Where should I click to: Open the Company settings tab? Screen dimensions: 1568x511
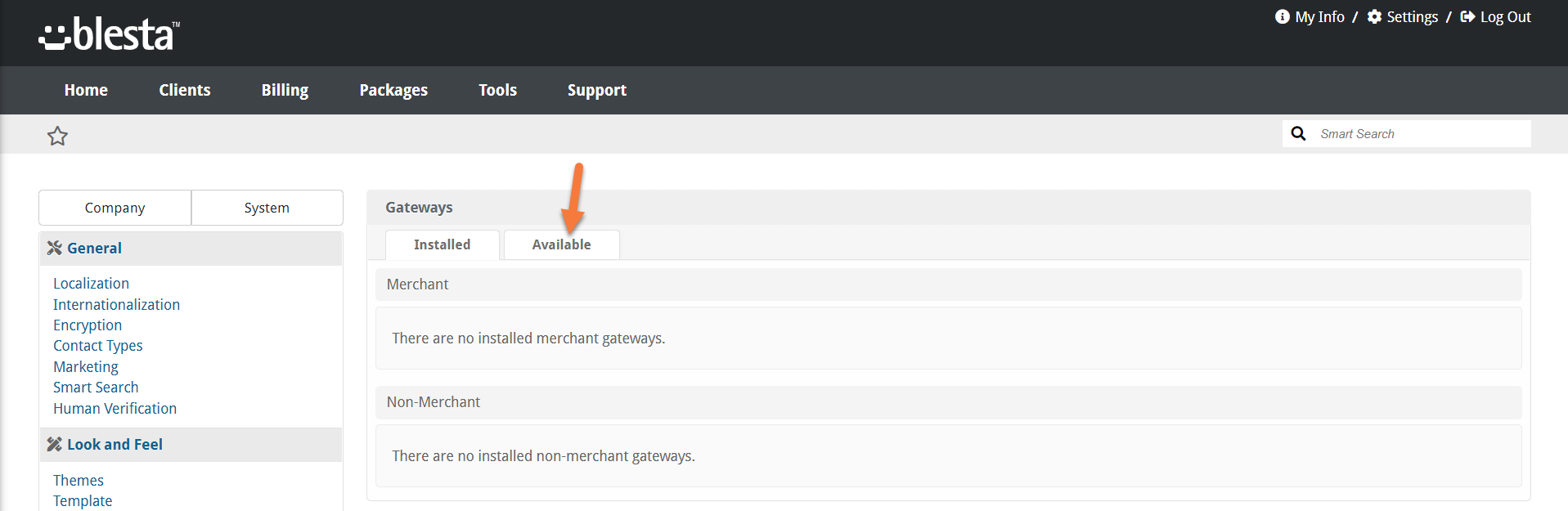(115, 208)
